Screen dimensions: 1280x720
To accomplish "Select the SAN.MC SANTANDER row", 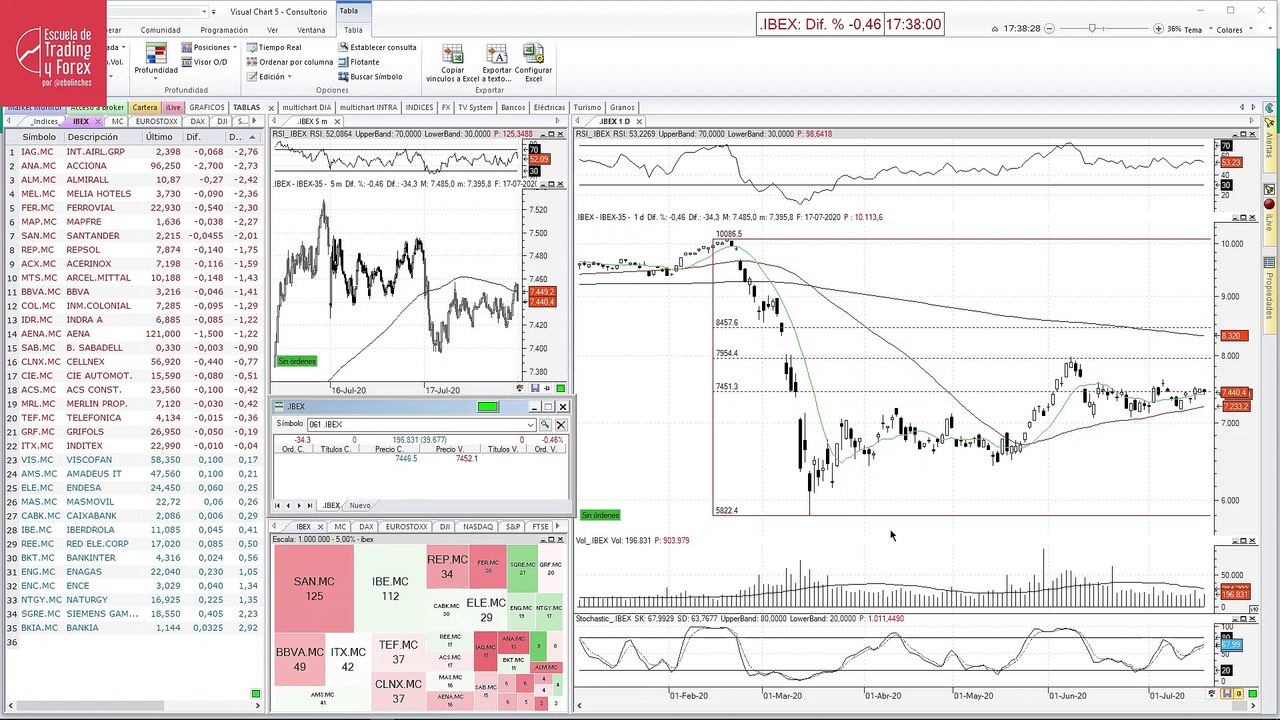I will click(x=132, y=236).
